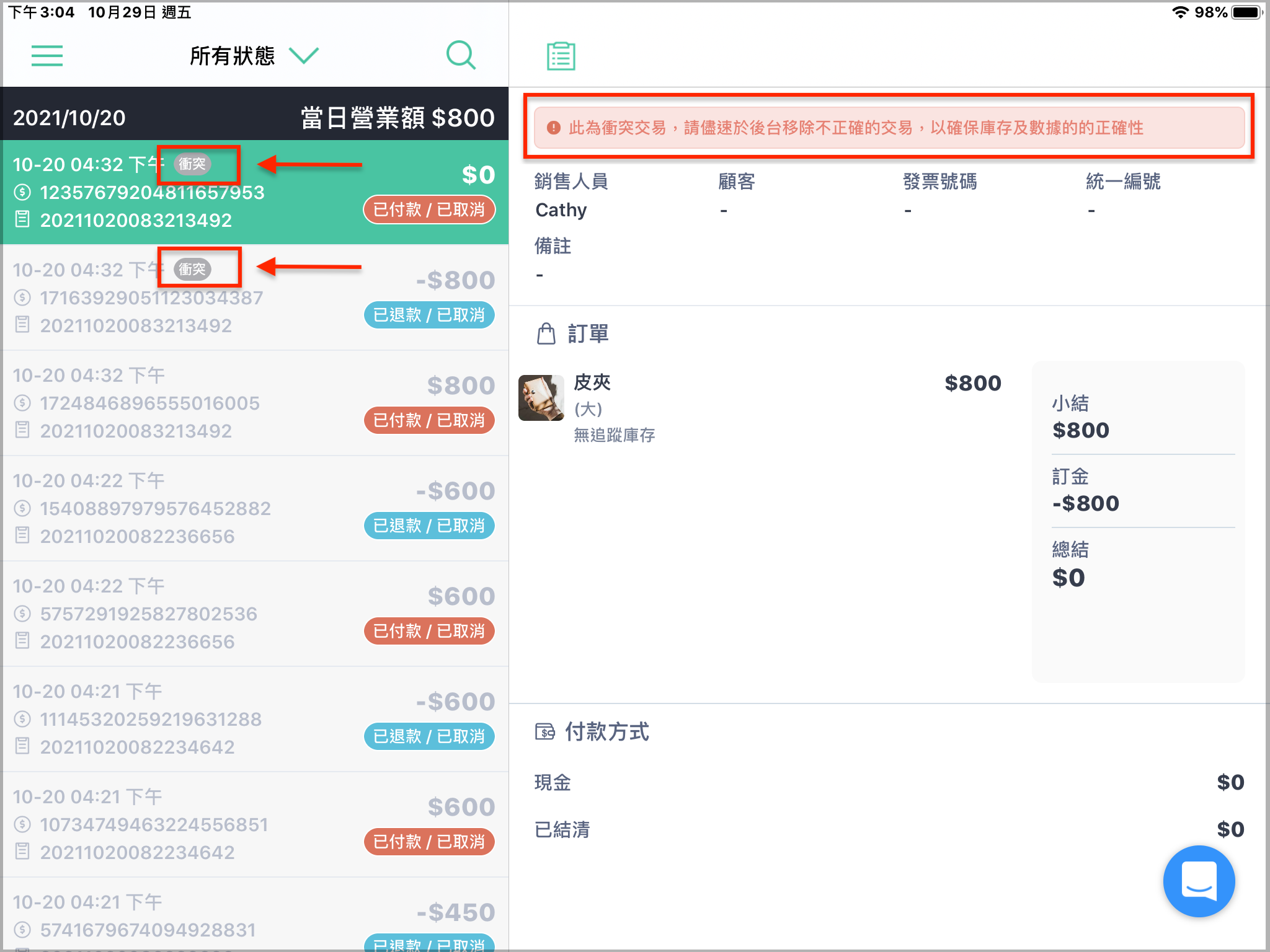This screenshot has width=1270, height=952.
Task: Open the 皮夾 product thumbnail
Action: [541, 398]
